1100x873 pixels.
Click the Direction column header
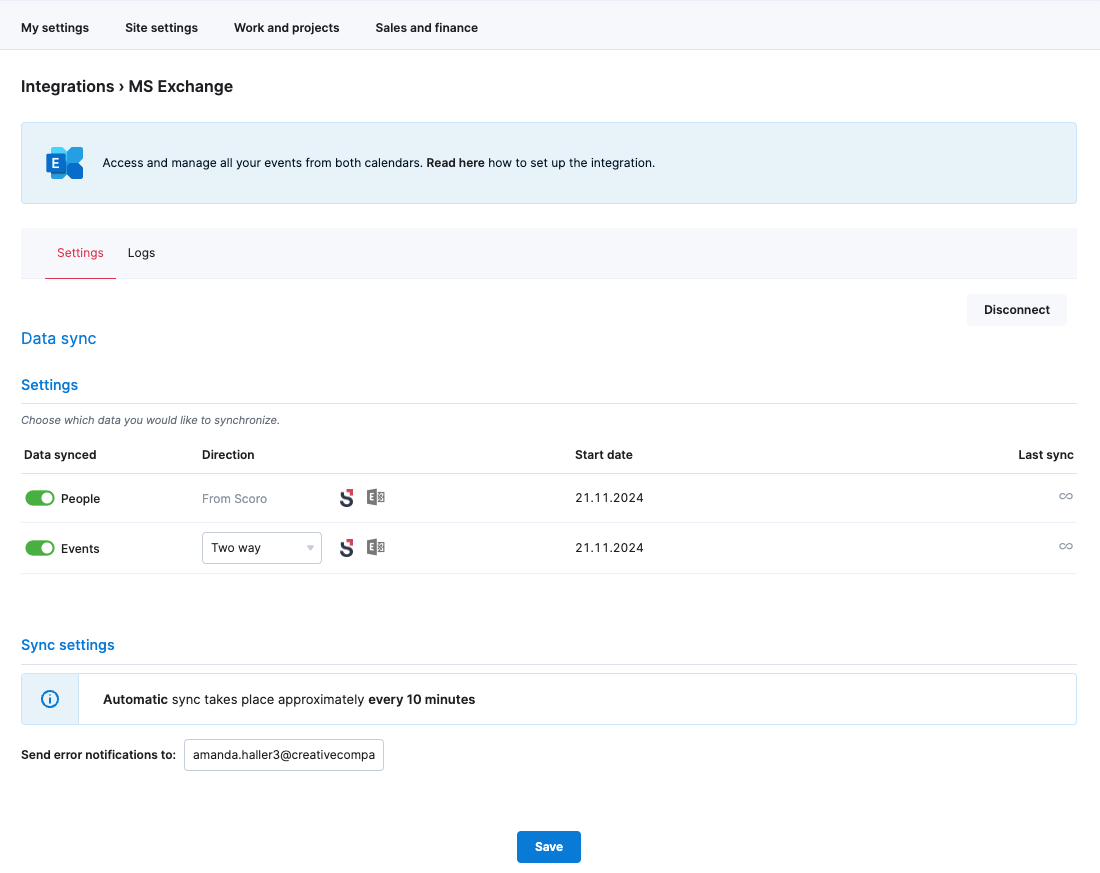228,455
